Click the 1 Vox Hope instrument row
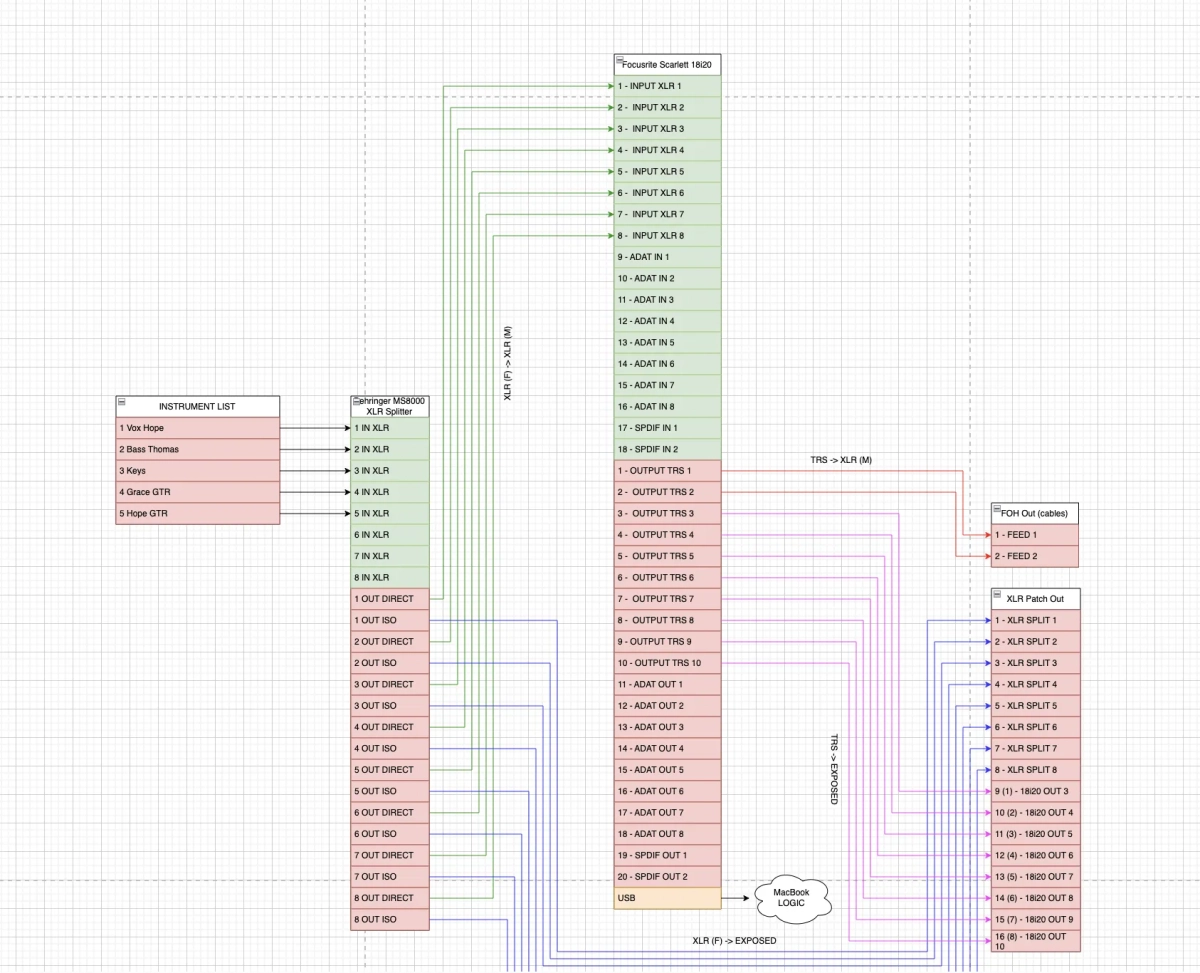Image resolution: width=1200 pixels, height=973 pixels. (197, 428)
